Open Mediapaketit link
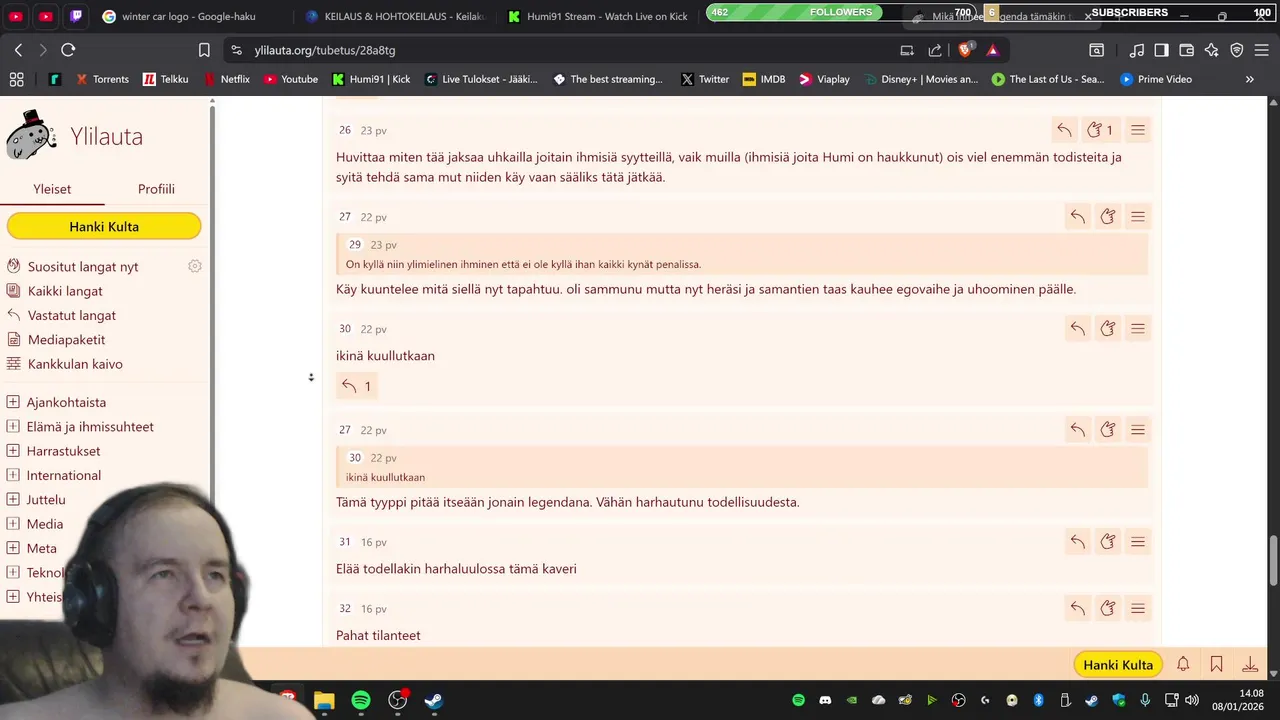This screenshot has height=720, width=1280. click(66, 340)
